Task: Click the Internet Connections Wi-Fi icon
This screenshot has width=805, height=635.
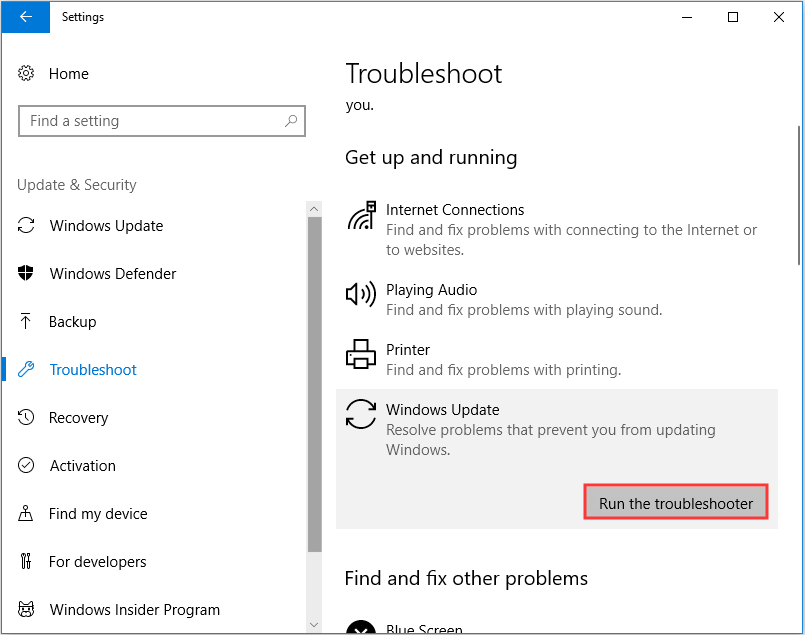Action: (361, 216)
